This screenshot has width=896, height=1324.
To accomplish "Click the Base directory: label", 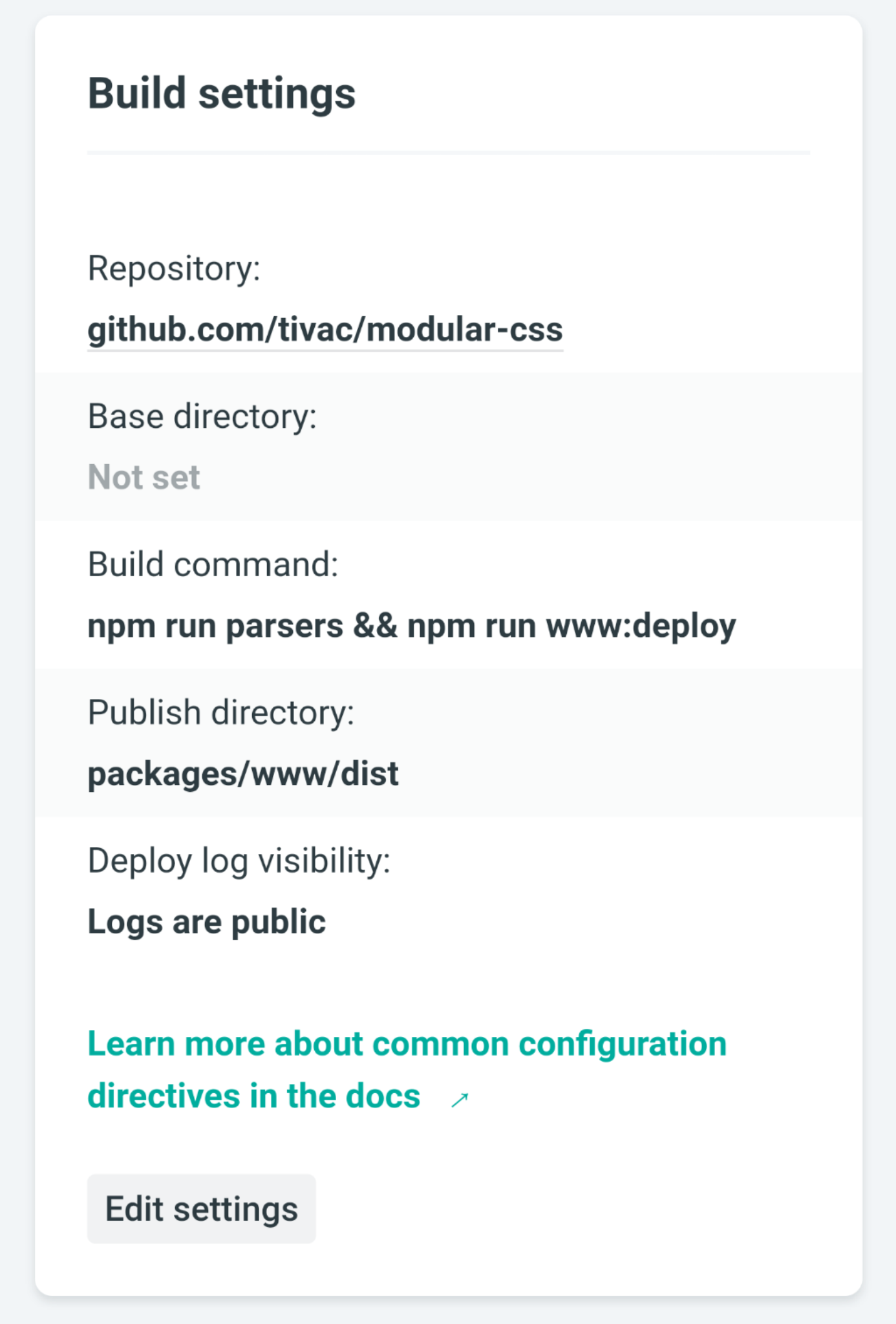I will (202, 416).
